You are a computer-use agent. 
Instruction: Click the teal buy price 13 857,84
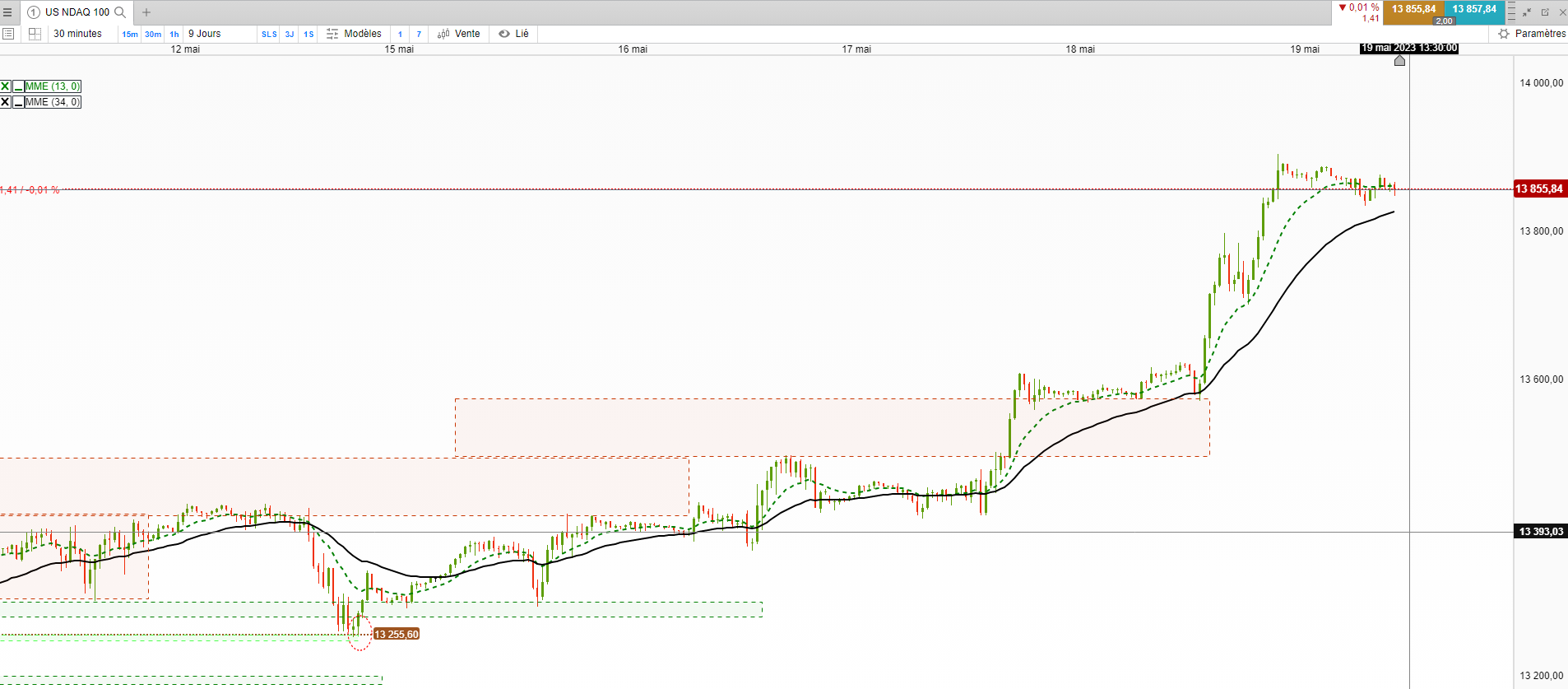click(x=1474, y=9)
